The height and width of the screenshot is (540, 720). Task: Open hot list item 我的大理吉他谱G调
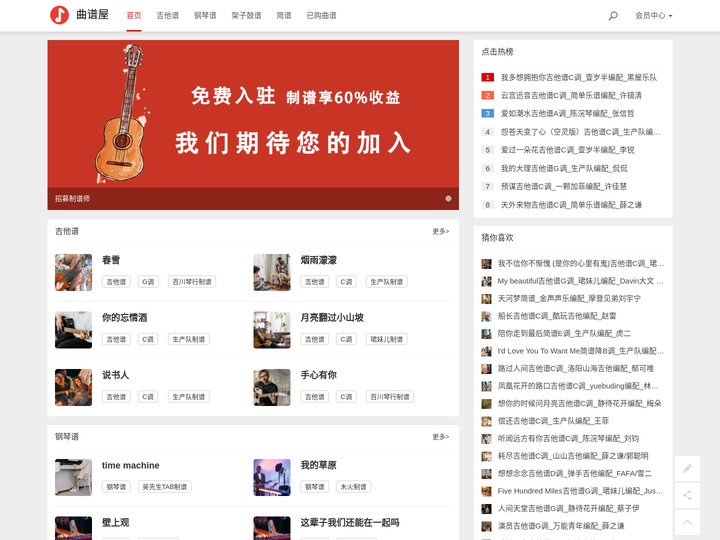564,168
